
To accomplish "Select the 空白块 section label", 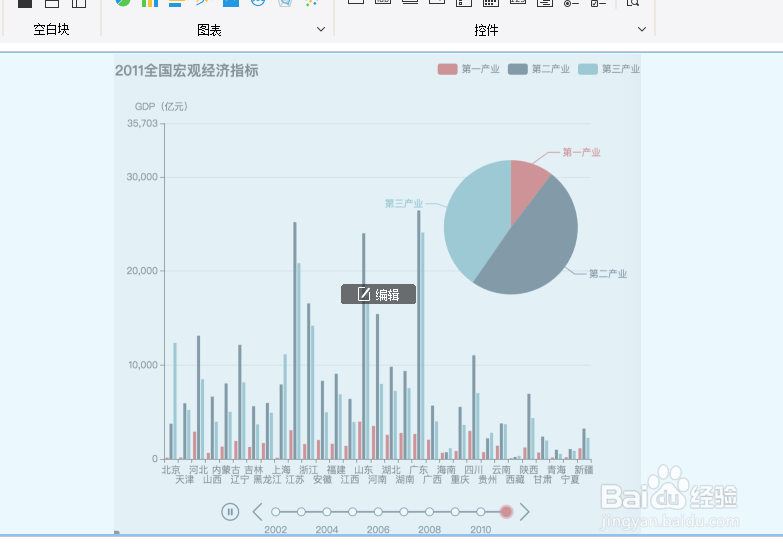I will 51,29.
